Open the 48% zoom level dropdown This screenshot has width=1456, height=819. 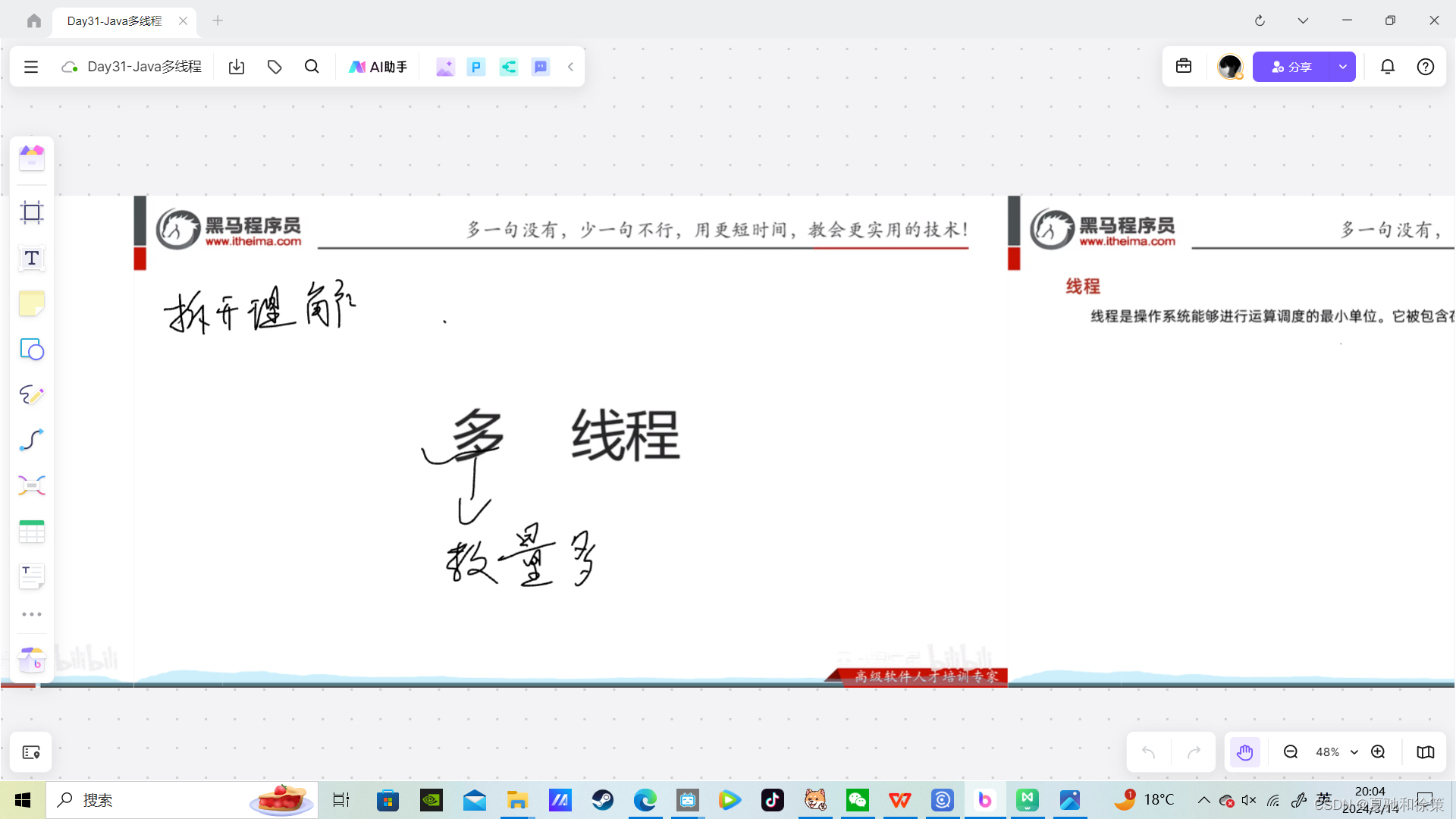point(1336,752)
